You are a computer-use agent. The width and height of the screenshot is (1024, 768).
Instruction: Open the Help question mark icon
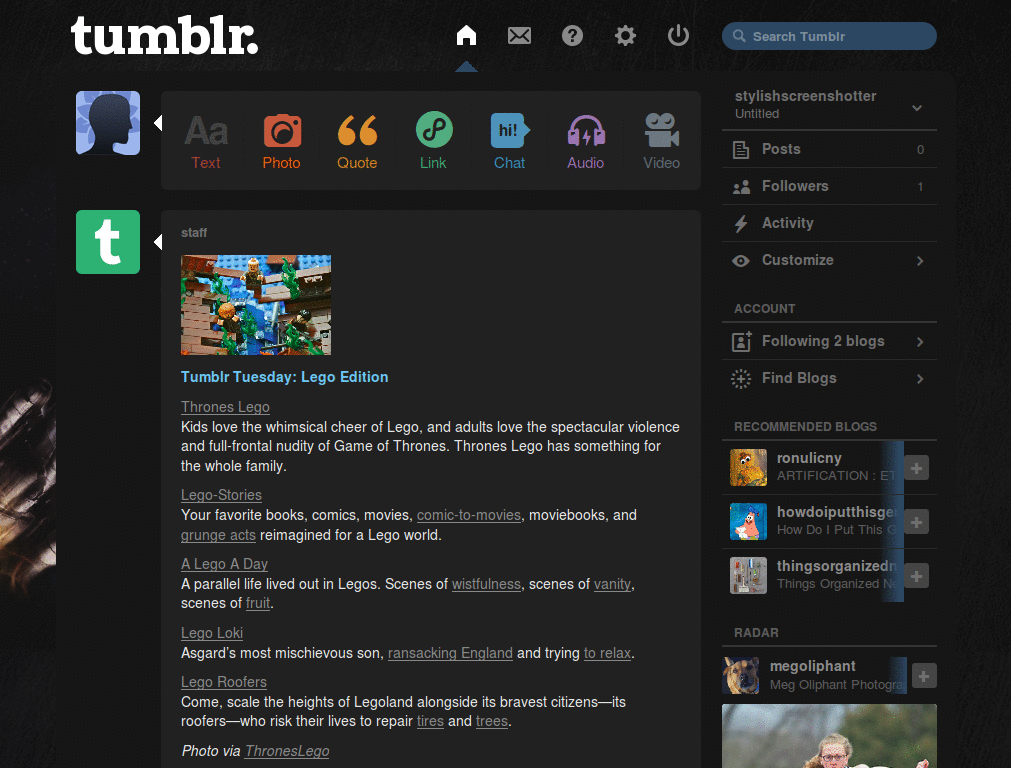[572, 35]
